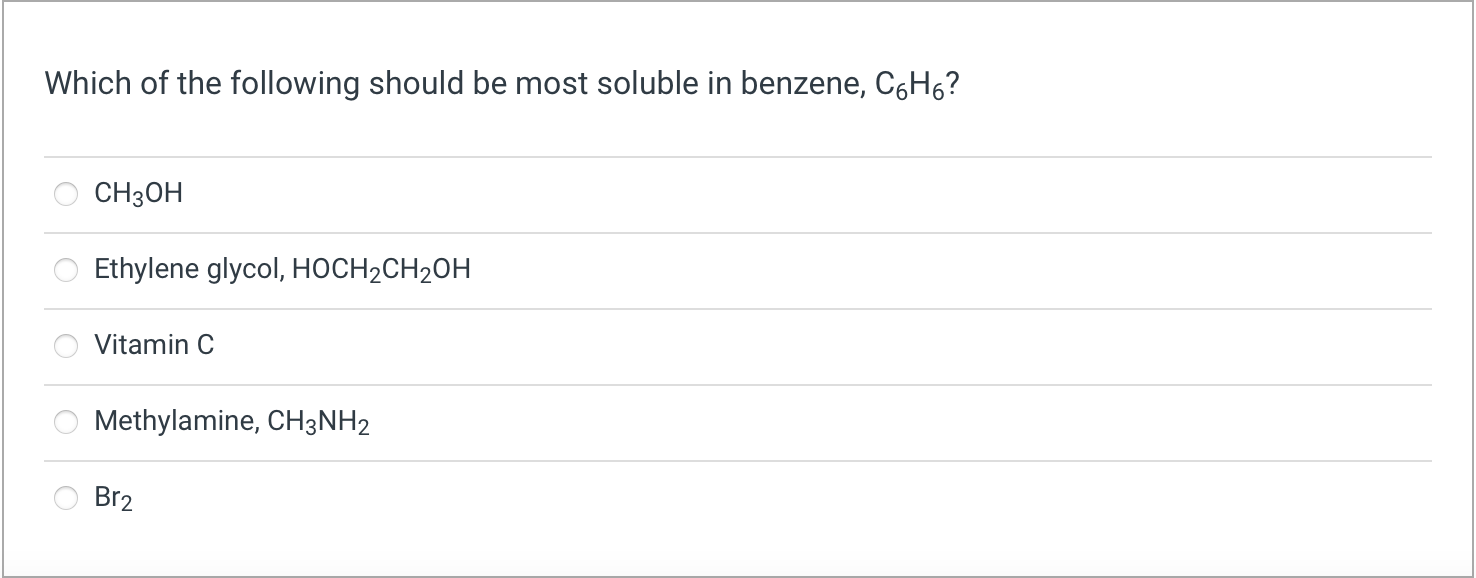Pick the Vitamin C radio button
The height and width of the screenshot is (578, 1476).
coord(67,346)
